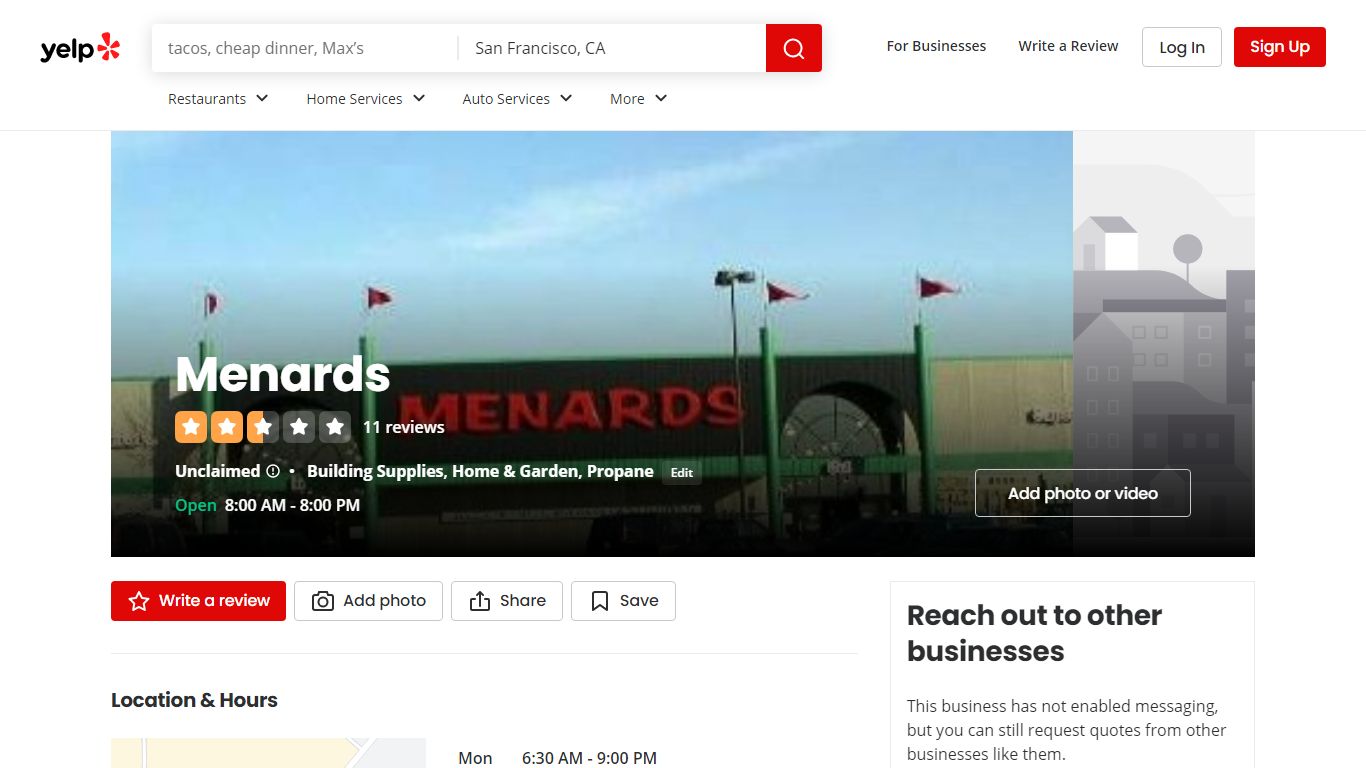Click the Location & Hours heading
The image size is (1366, 768).
point(194,700)
